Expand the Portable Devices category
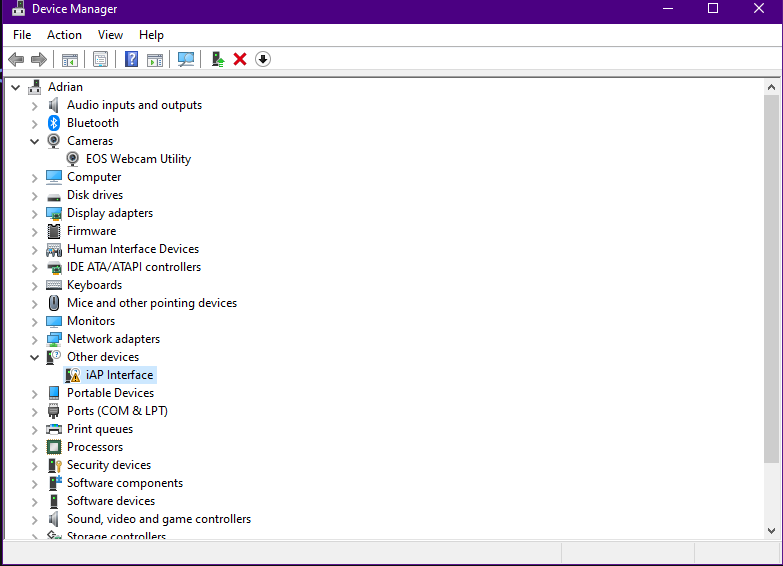Screen dimensions: 783x566 [34, 394]
